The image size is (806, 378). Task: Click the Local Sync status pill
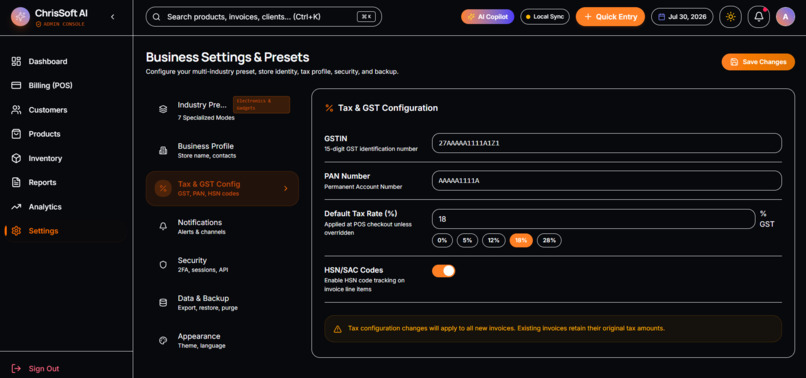[x=545, y=16]
